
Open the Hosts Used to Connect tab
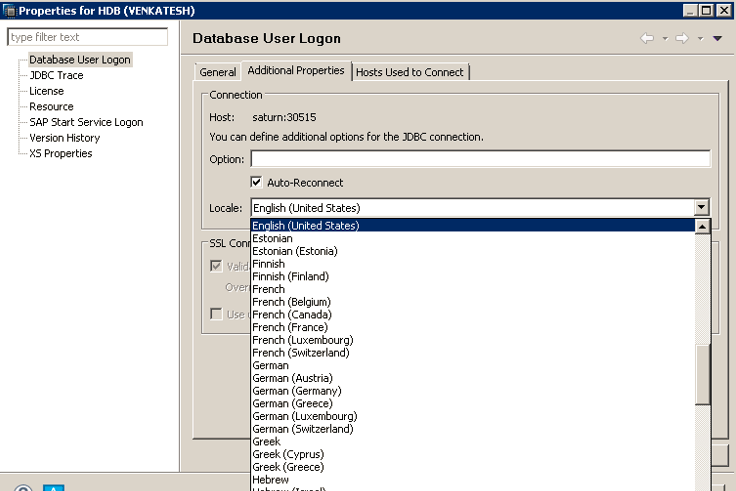tap(410, 72)
